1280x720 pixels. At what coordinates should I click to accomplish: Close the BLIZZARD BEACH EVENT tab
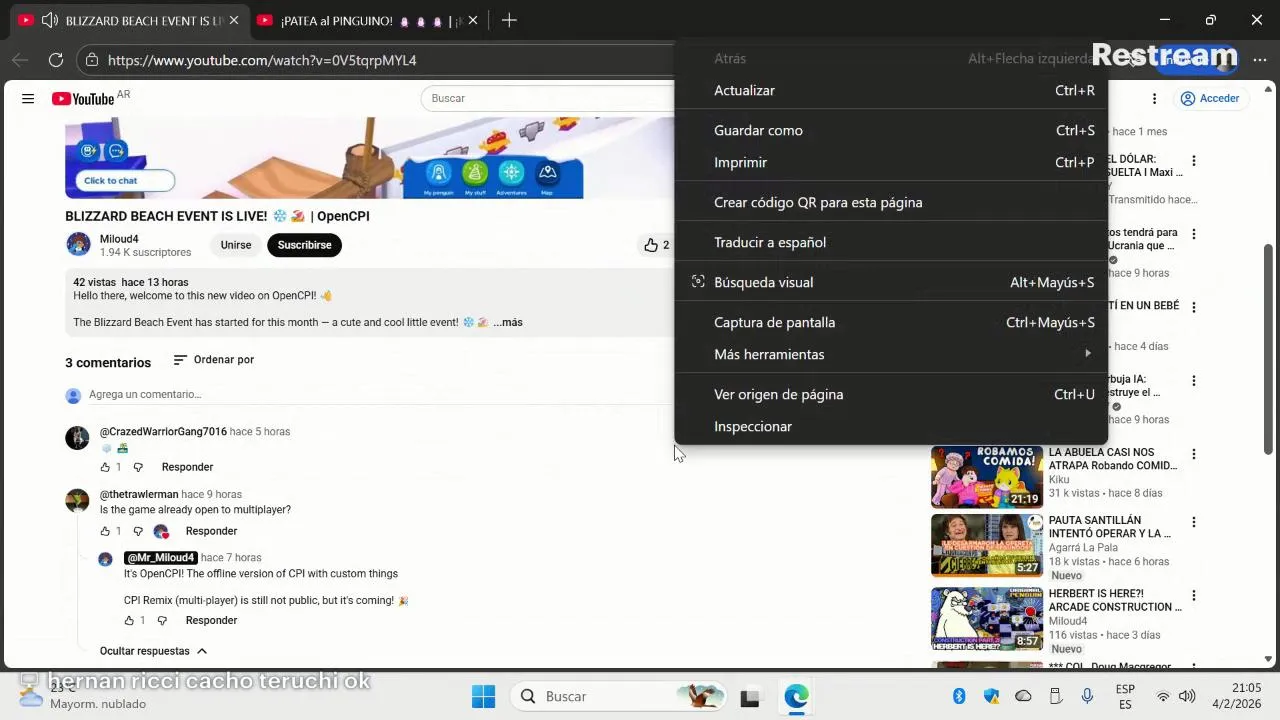tap(234, 20)
